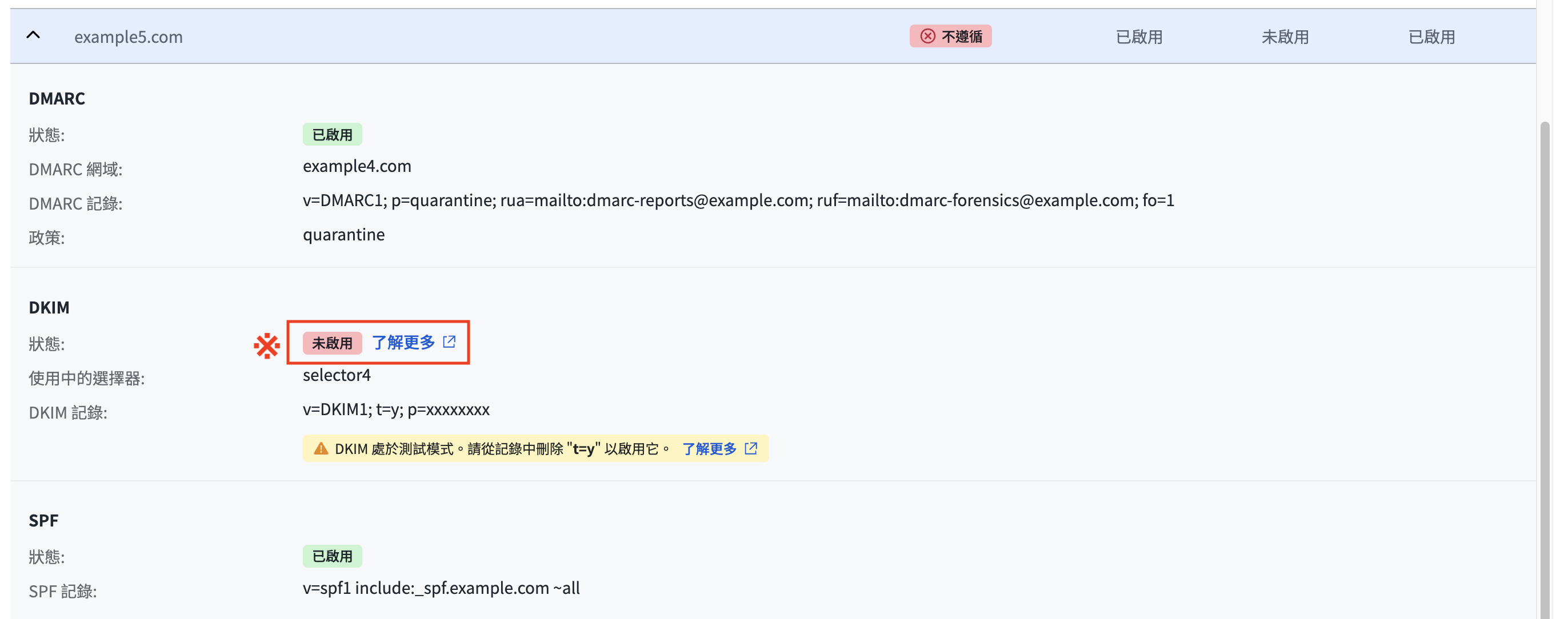Image resolution: width=1568 pixels, height=619 pixels.
Task: Click the 使用中的選擇器 label
Action: tap(86, 378)
